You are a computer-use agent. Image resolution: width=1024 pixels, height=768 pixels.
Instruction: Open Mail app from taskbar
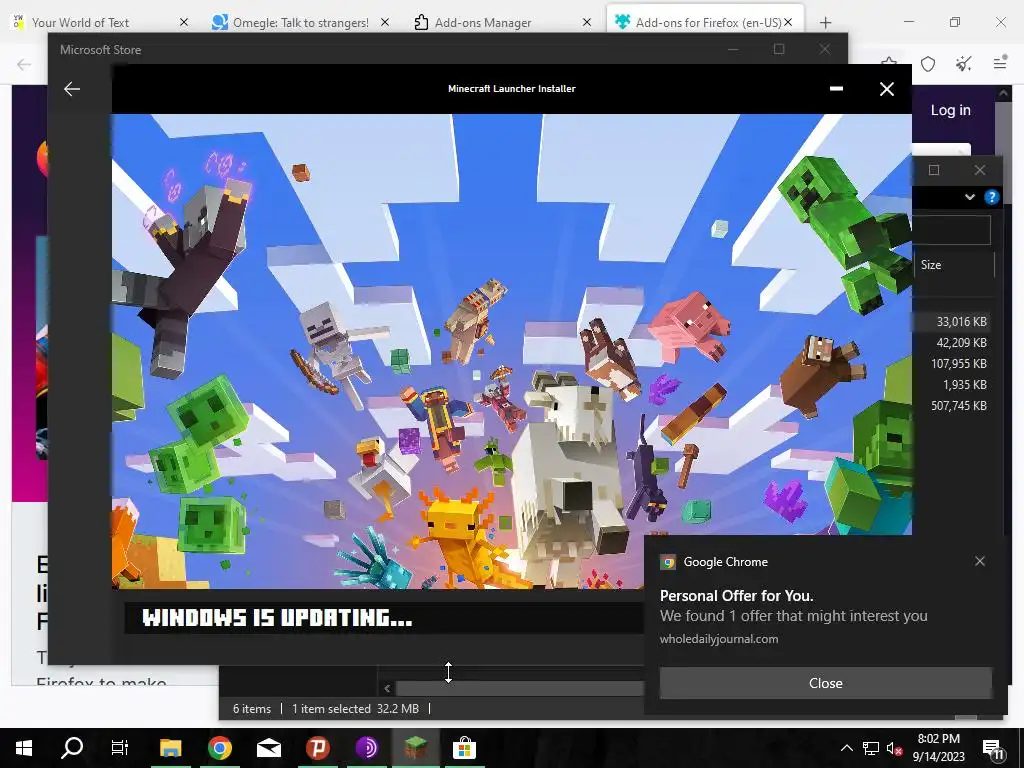click(x=268, y=748)
